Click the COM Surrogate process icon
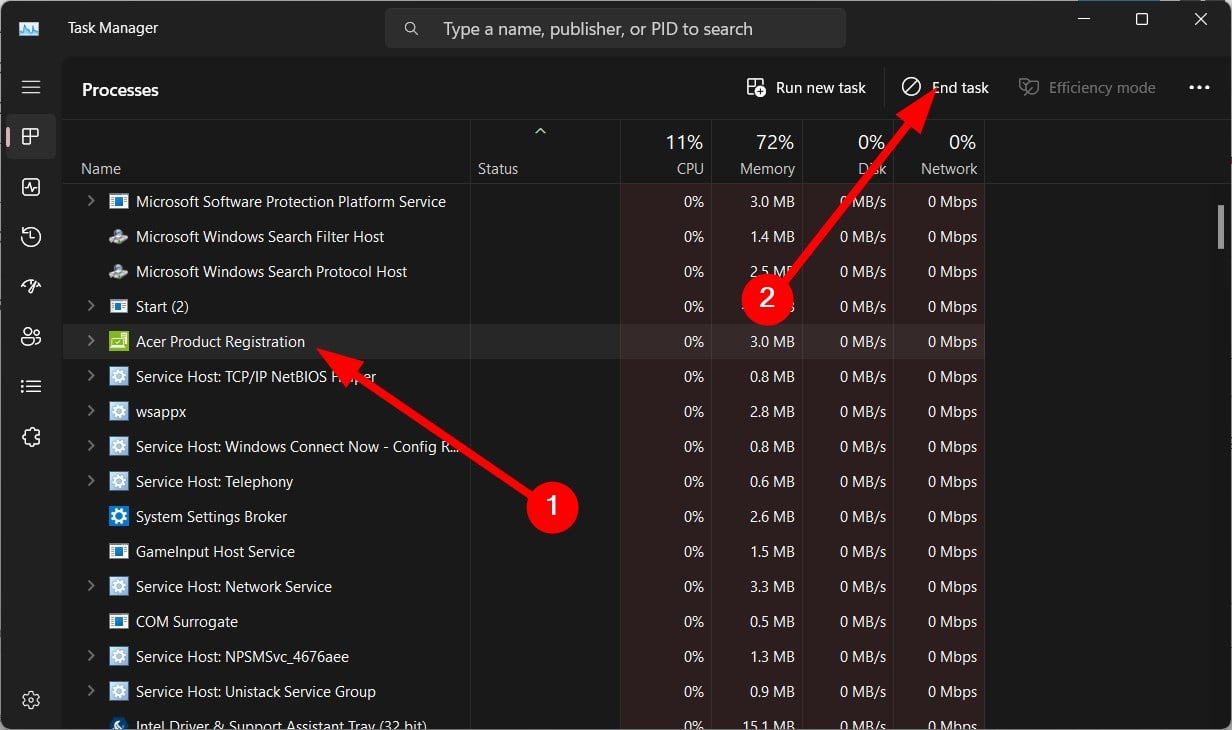The height and width of the screenshot is (730, 1232). pos(119,622)
